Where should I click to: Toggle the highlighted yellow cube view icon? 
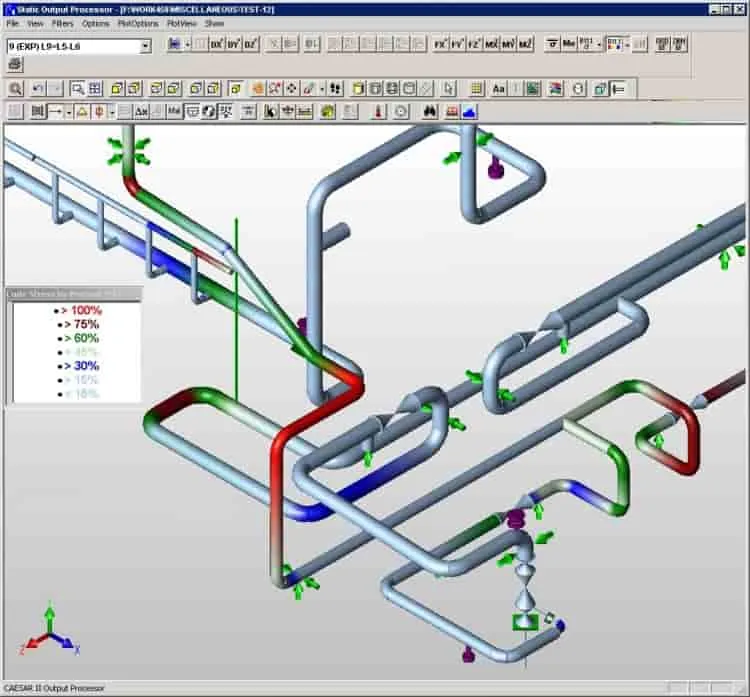click(235, 89)
